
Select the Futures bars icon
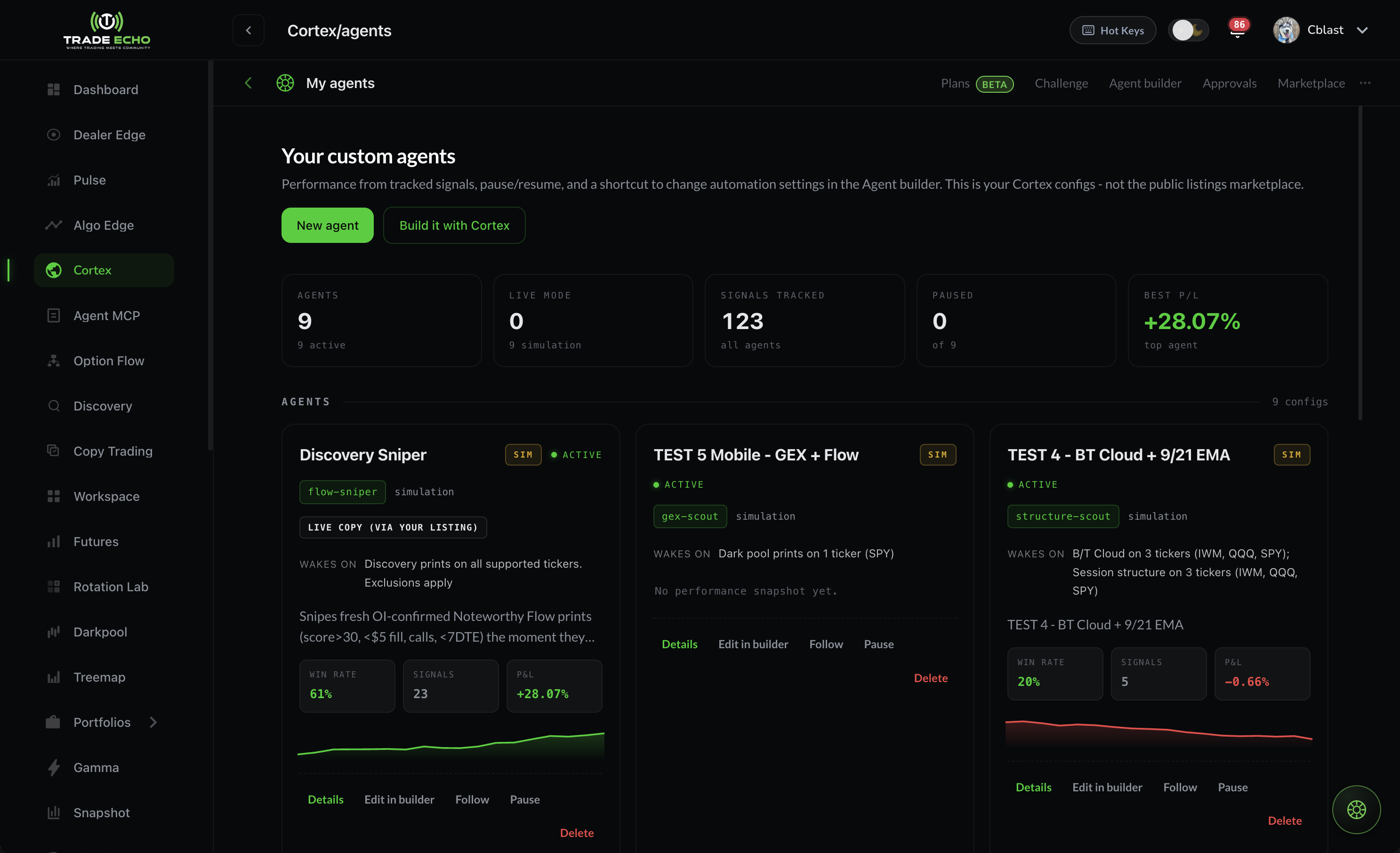(53, 541)
